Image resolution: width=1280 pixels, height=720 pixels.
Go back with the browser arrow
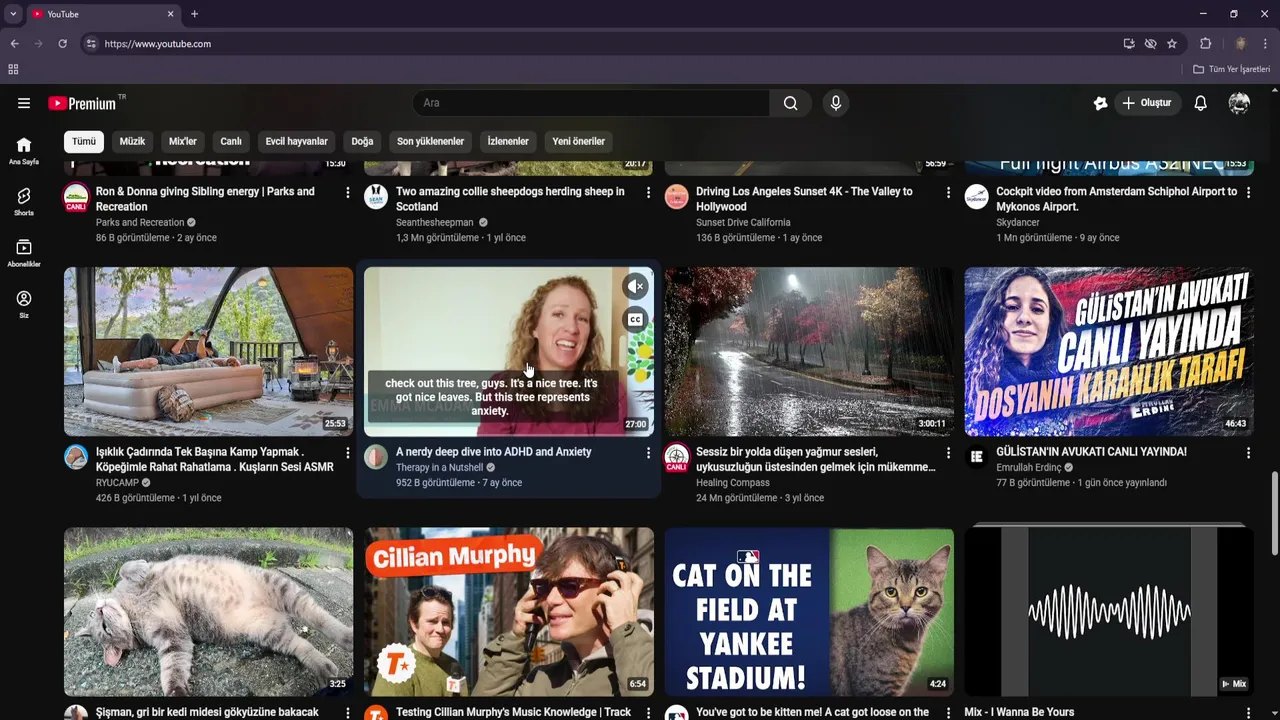(x=14, y=44)
